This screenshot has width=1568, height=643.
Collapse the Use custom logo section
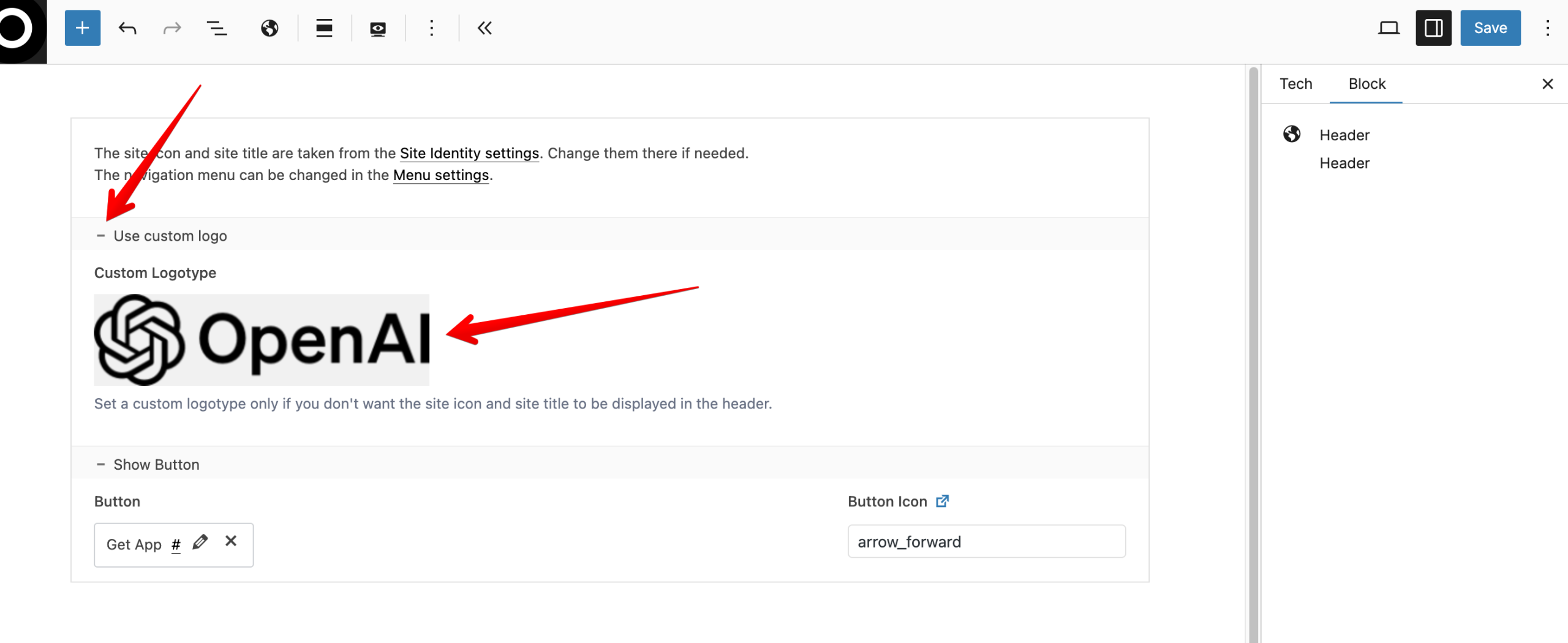coord(101,236)
